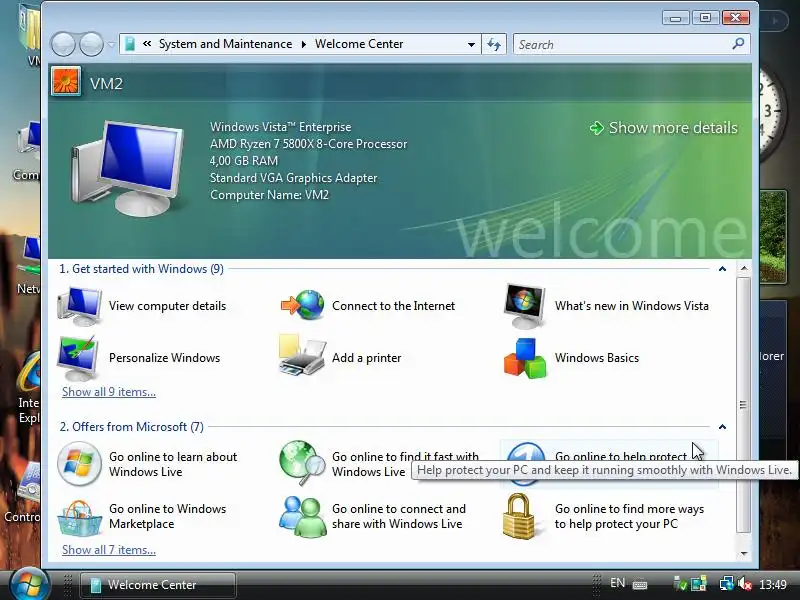Click Go online to Windows Marketplace text
Image resolution: width=800 pixels, height=600 pixels.
pyautogui.click(x=167, y=516)
